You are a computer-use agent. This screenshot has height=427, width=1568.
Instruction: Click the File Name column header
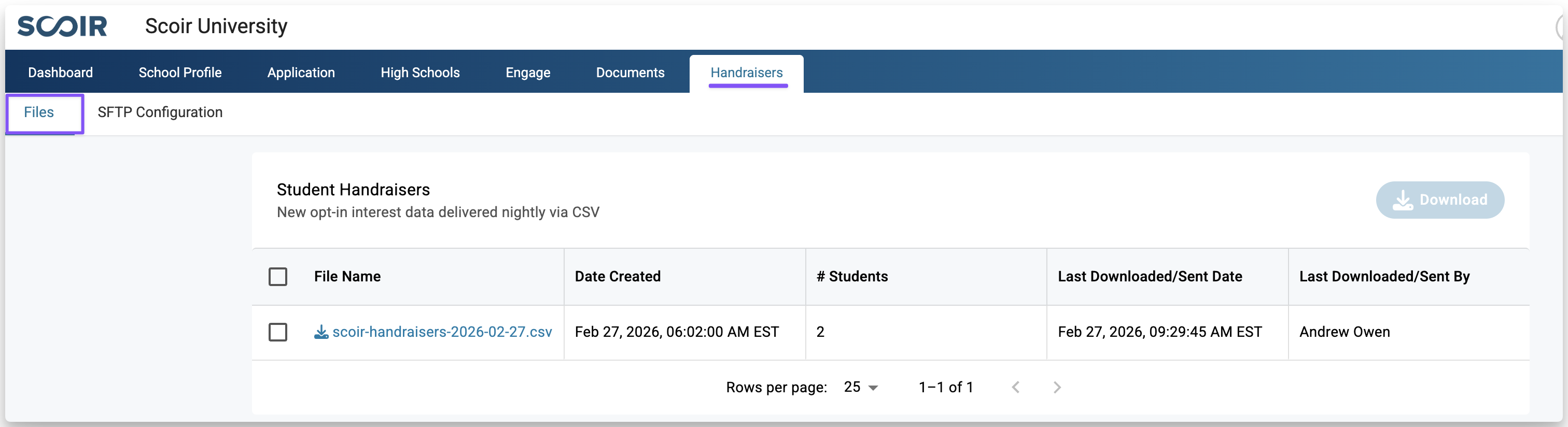coord(347,277)
